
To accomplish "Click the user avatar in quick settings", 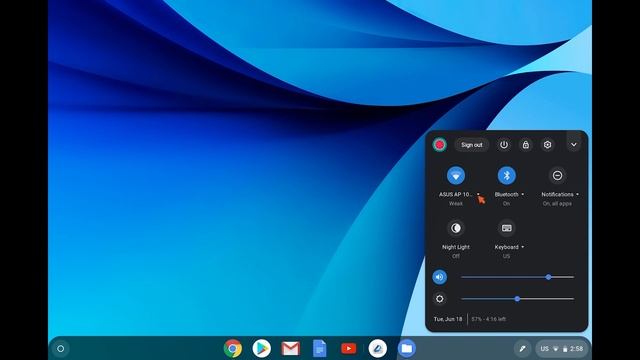I will click(x=440, y=144).
